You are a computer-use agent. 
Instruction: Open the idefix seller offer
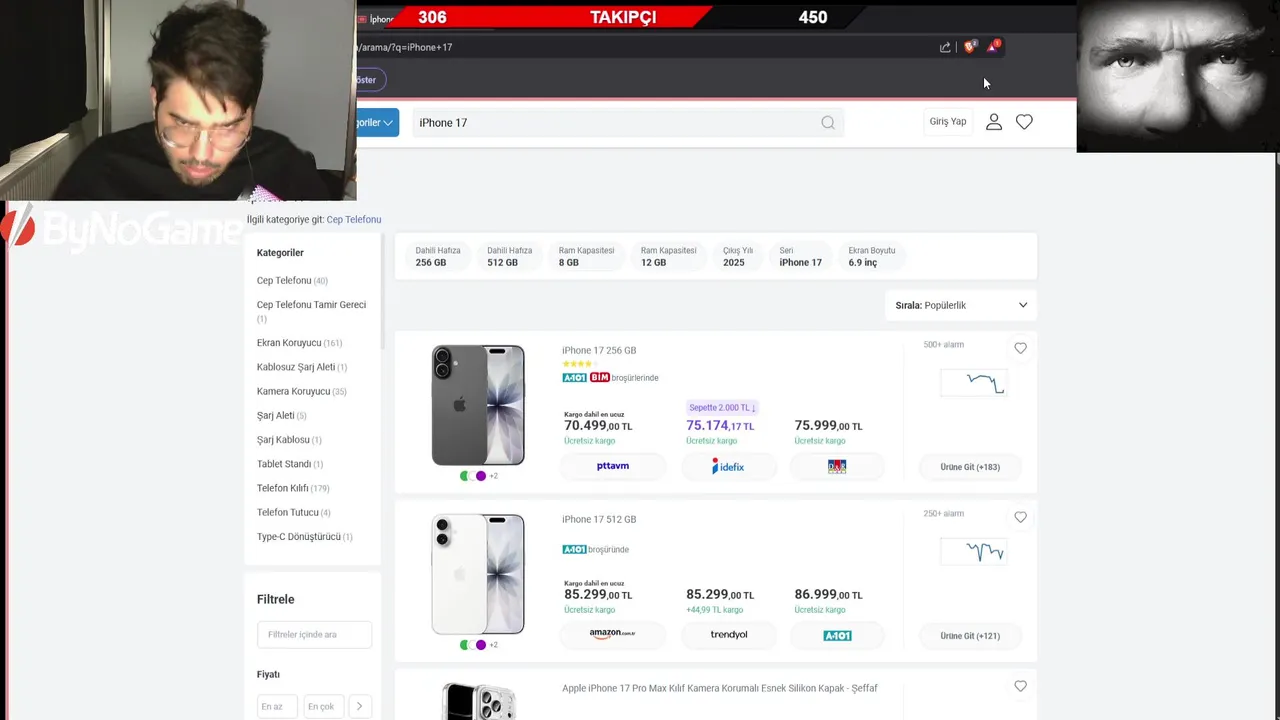click(728, 466)
